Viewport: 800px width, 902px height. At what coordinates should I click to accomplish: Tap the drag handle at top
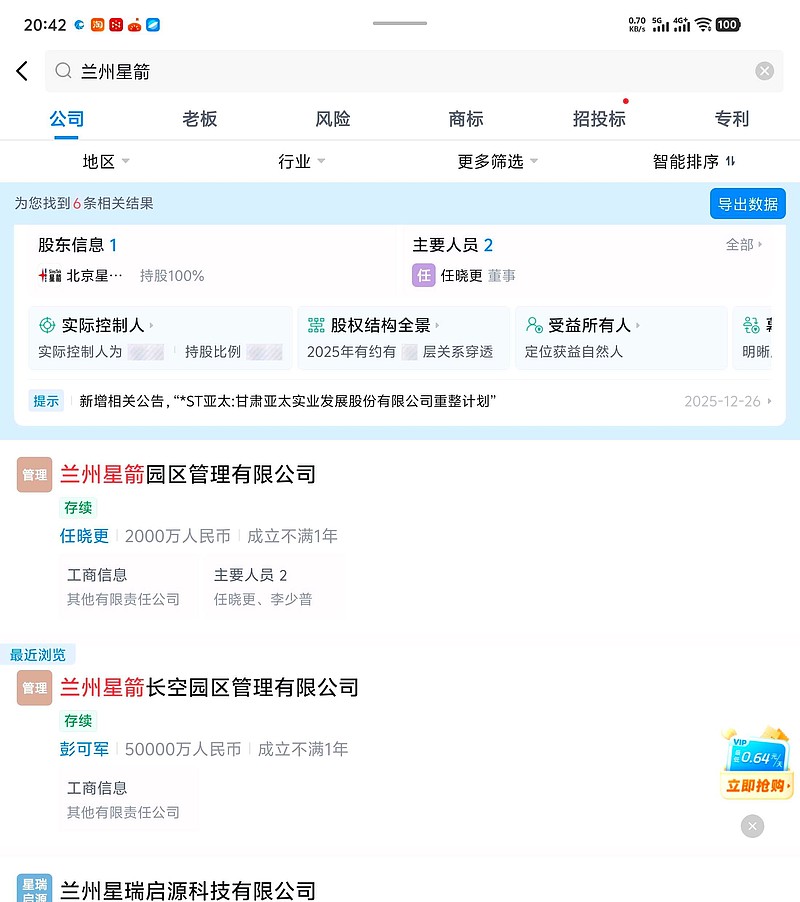[x=400, y=23]
